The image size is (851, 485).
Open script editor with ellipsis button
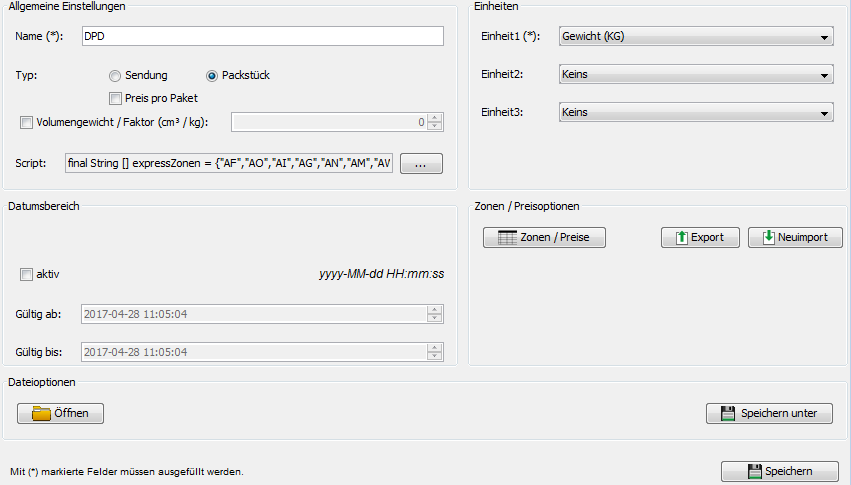[421, 164]
